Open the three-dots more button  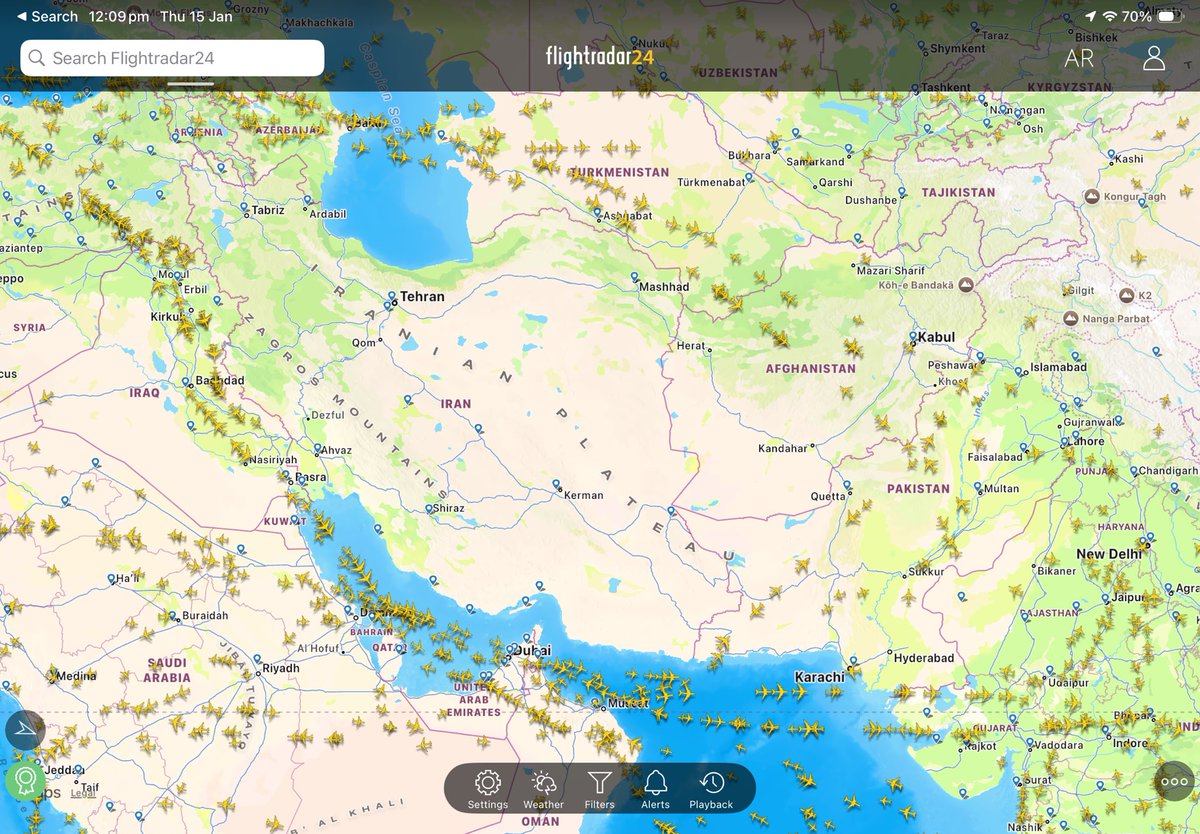[1174, 782]
